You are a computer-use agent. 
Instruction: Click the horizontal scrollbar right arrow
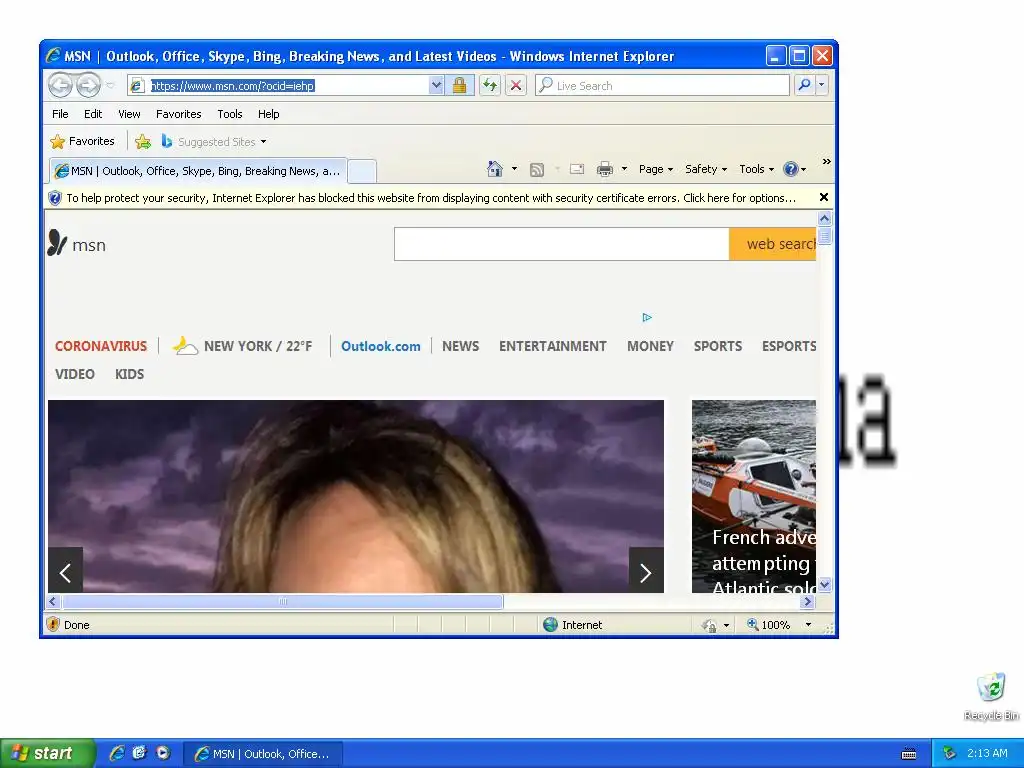tap(808, 601)
